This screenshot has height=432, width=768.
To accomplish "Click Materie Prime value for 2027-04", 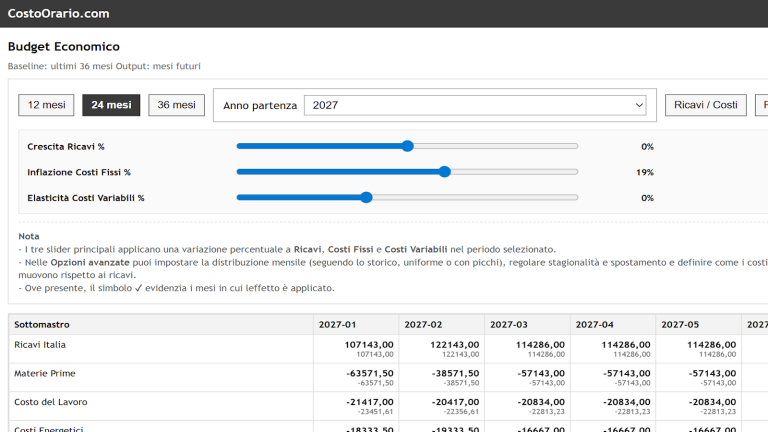I will [x=627, y=374].
